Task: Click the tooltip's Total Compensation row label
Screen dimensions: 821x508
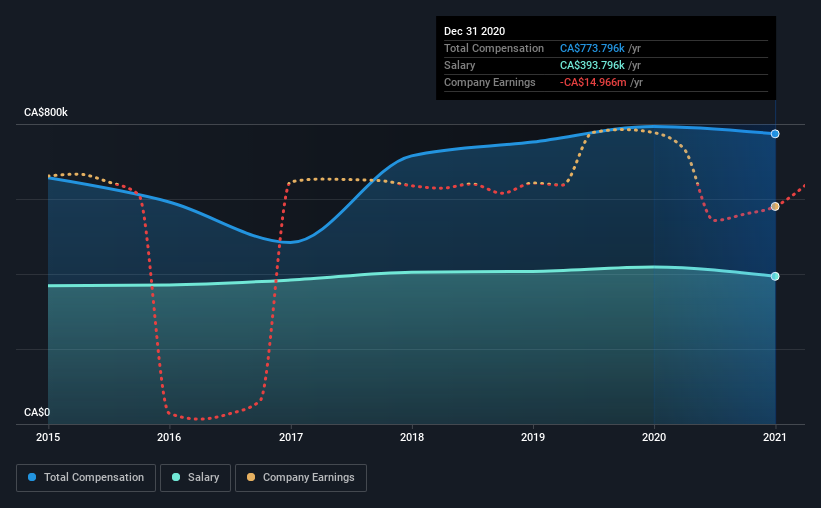Action: click(494, 48)
